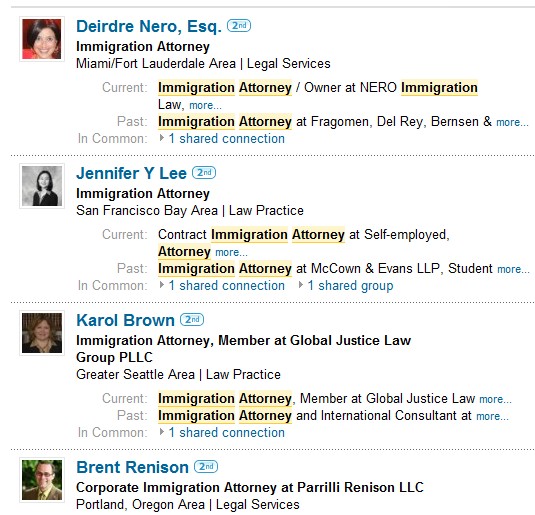Show more of Jennifer Y Lee's past positions
Screen dimensions: 535x515
click(x=514, y=269)
